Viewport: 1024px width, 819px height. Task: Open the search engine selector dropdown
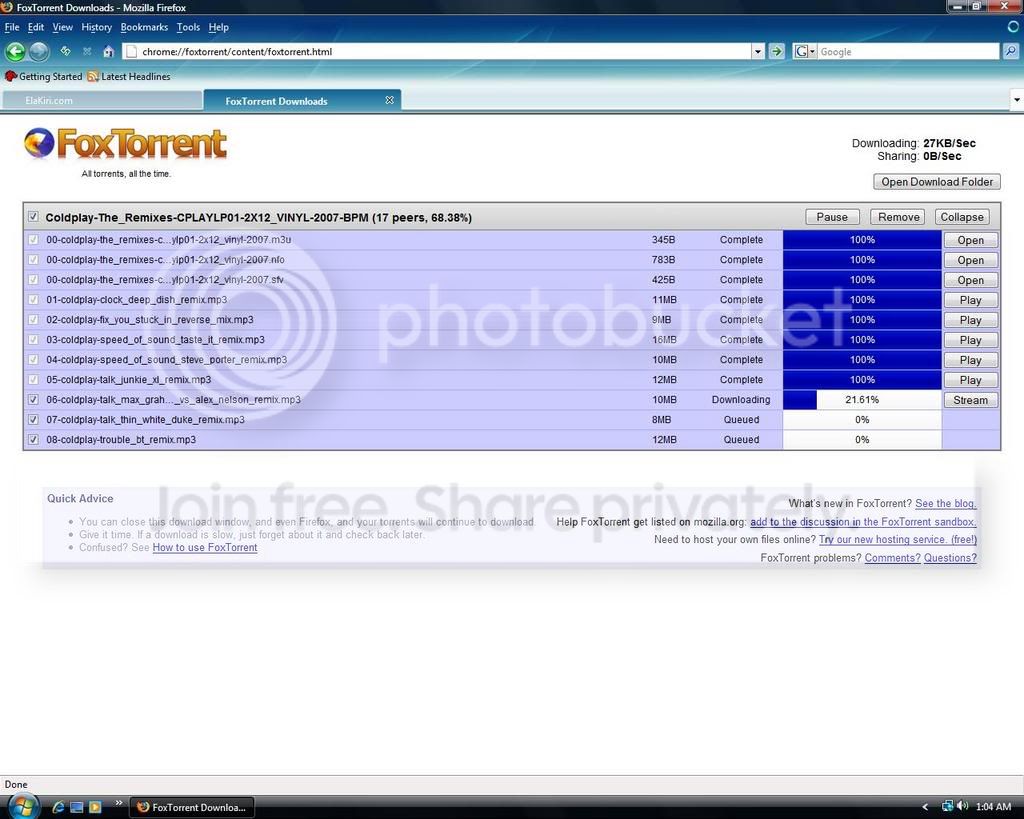(x=805, y=51)
